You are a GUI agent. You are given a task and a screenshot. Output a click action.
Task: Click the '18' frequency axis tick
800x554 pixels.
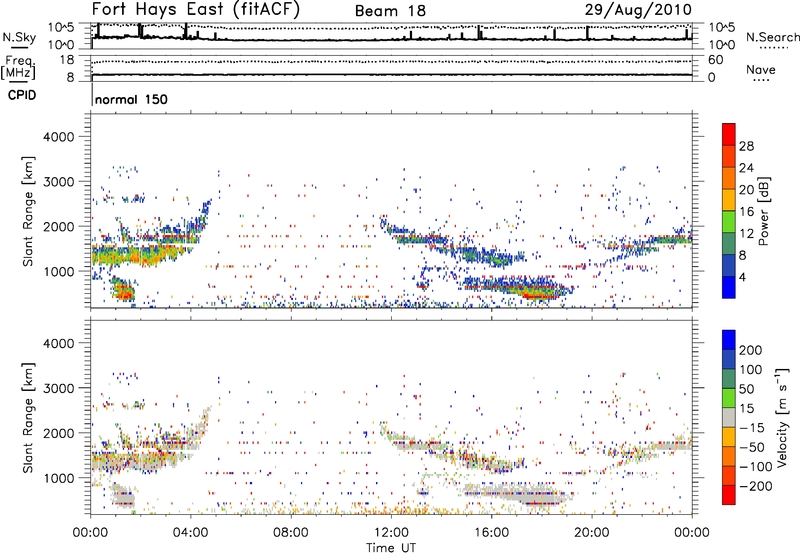tap(67, 60)
